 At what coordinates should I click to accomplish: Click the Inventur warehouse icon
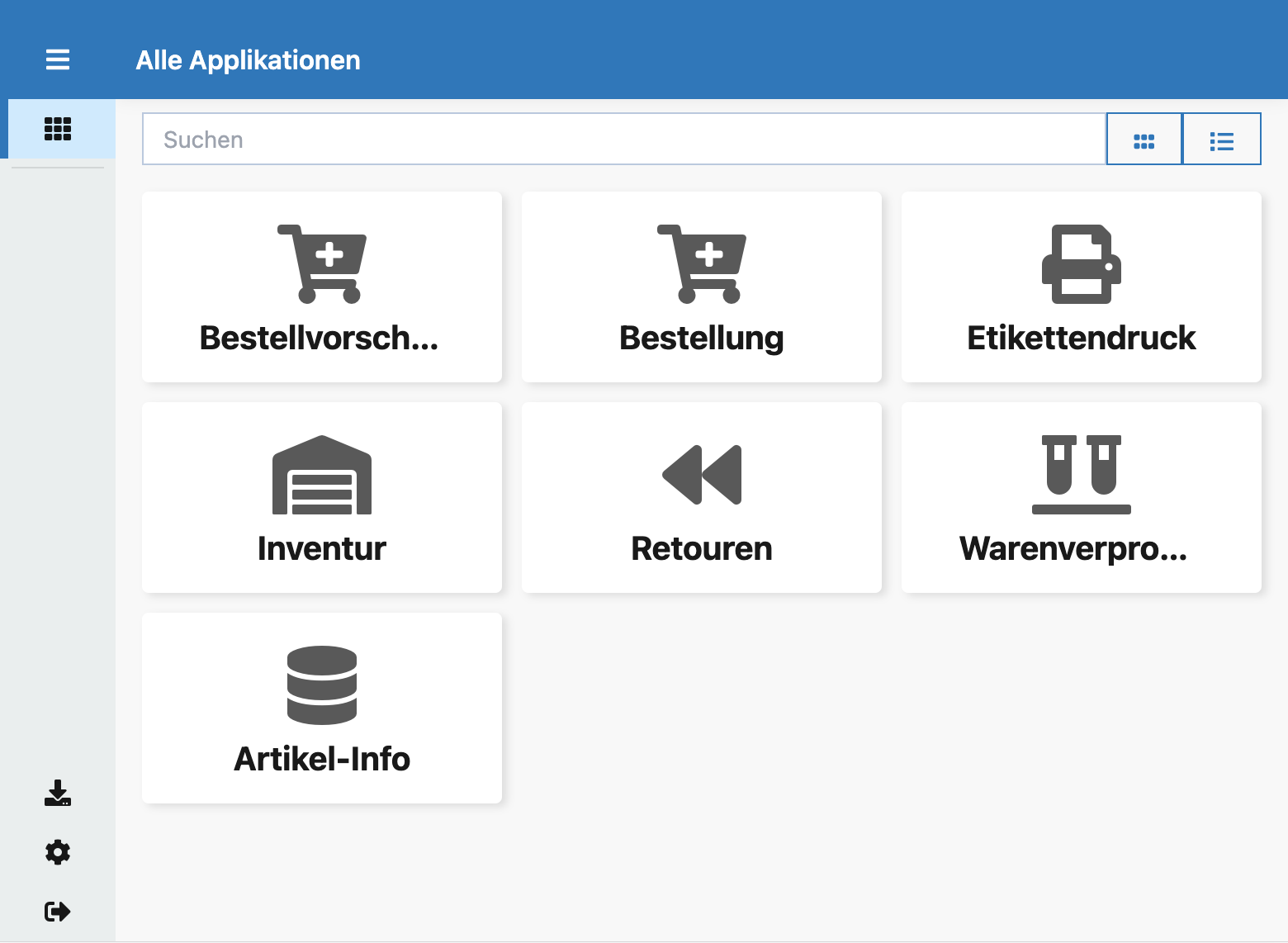[x=322, y=475]
